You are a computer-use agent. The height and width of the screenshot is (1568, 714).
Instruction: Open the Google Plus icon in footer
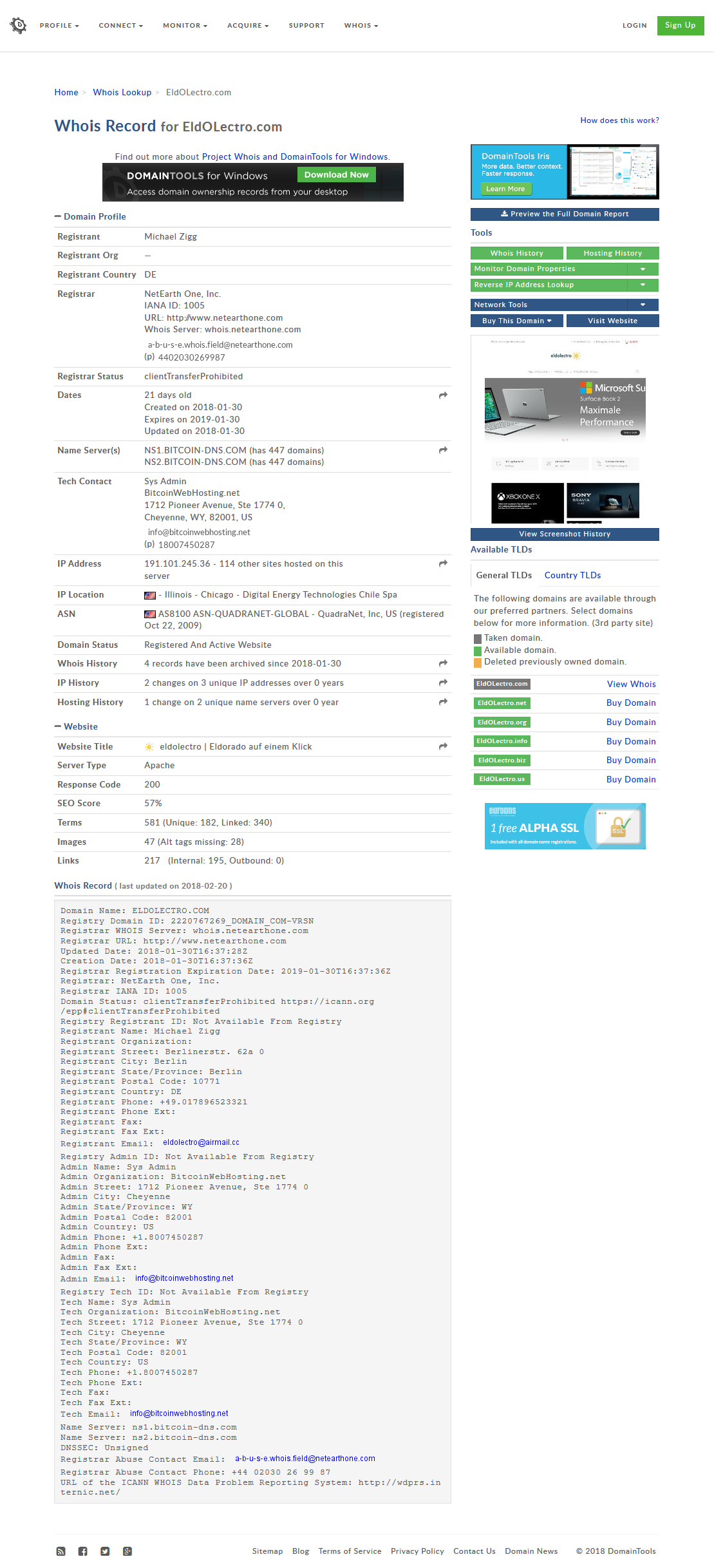[x=127, y=1551]
